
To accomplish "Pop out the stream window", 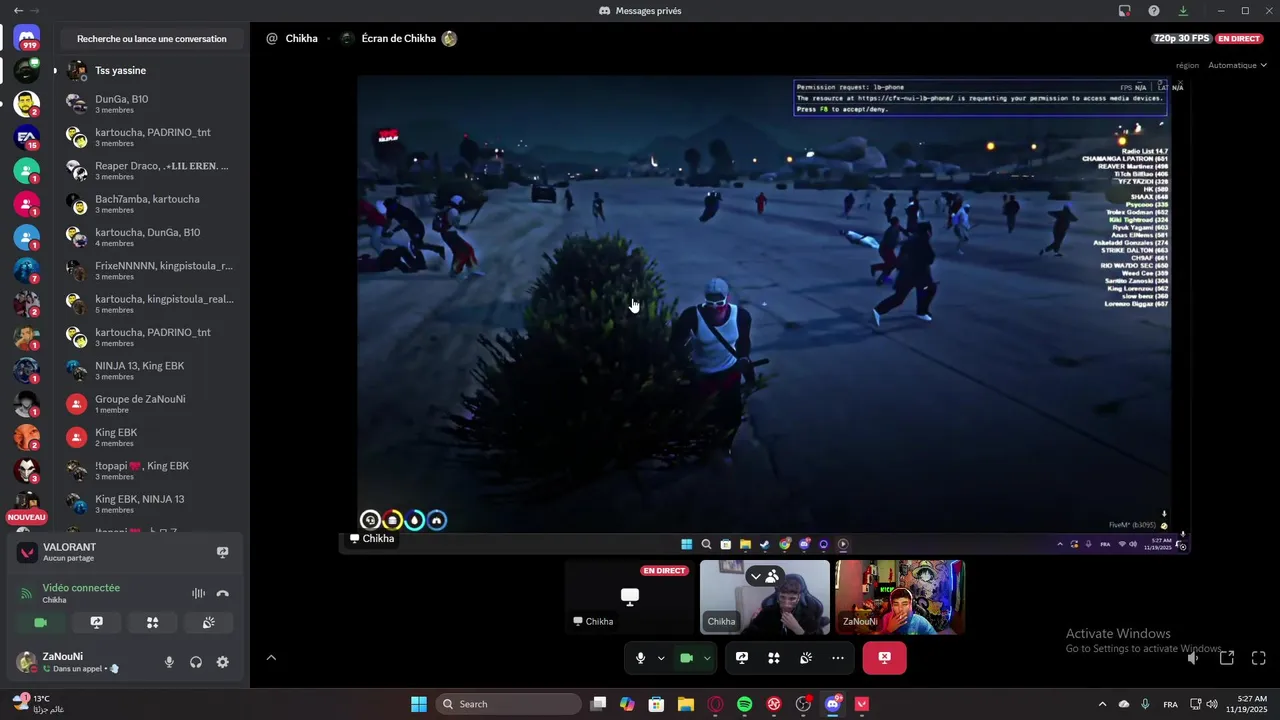I will pos(1227,658).
